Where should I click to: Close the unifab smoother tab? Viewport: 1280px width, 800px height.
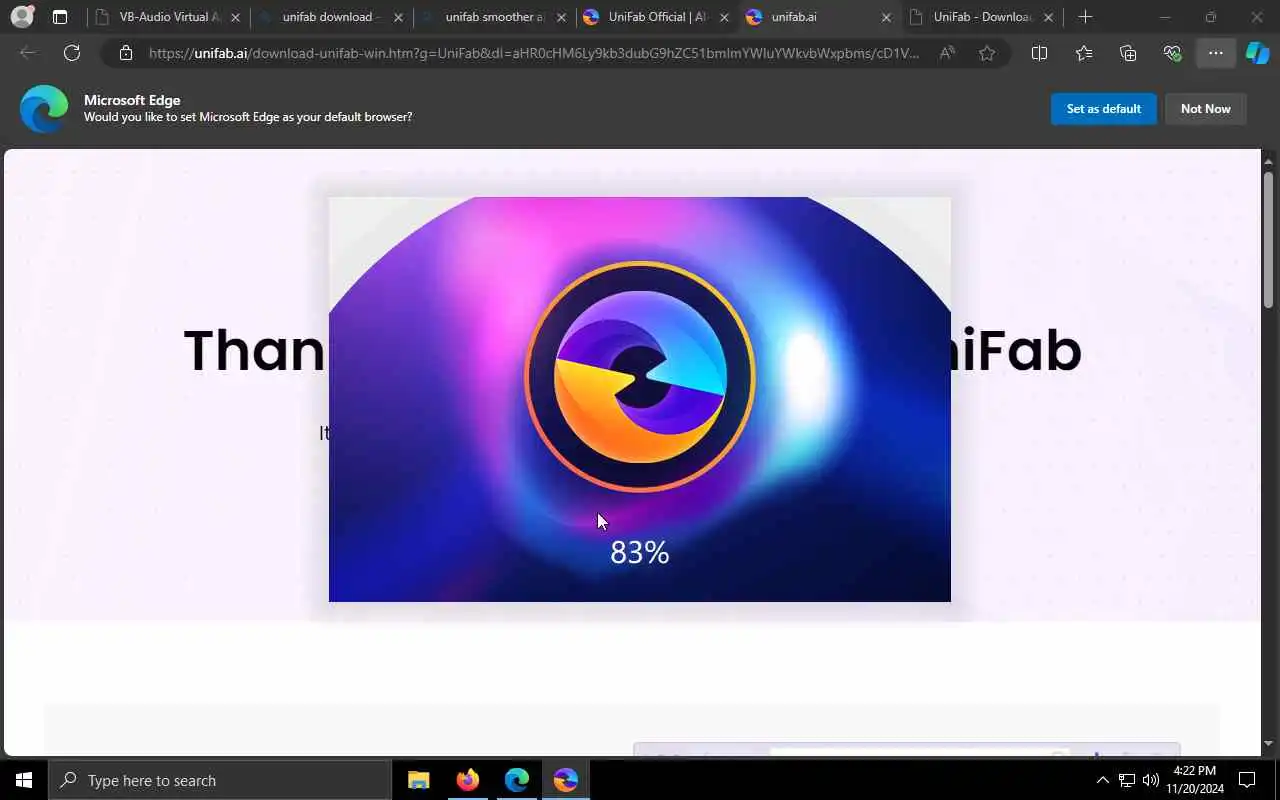(x=561, y=17)
